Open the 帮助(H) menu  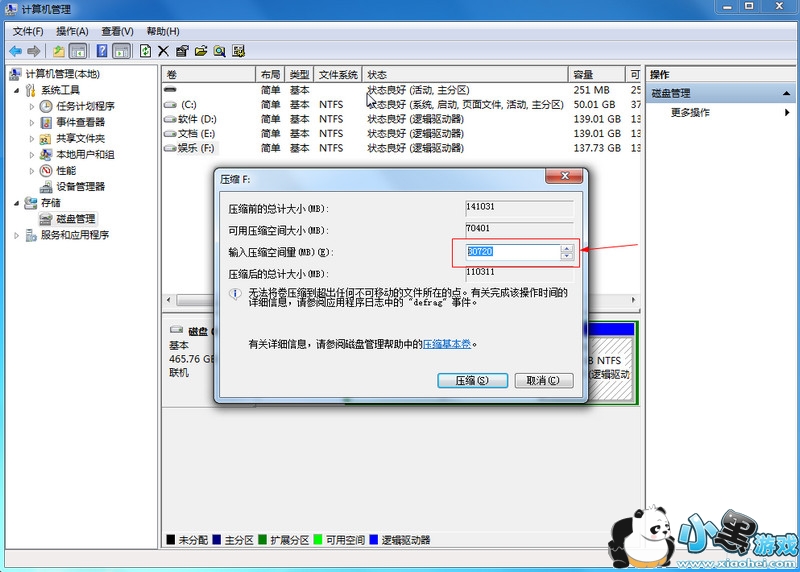pyautogui.click(x=163, y=32)
